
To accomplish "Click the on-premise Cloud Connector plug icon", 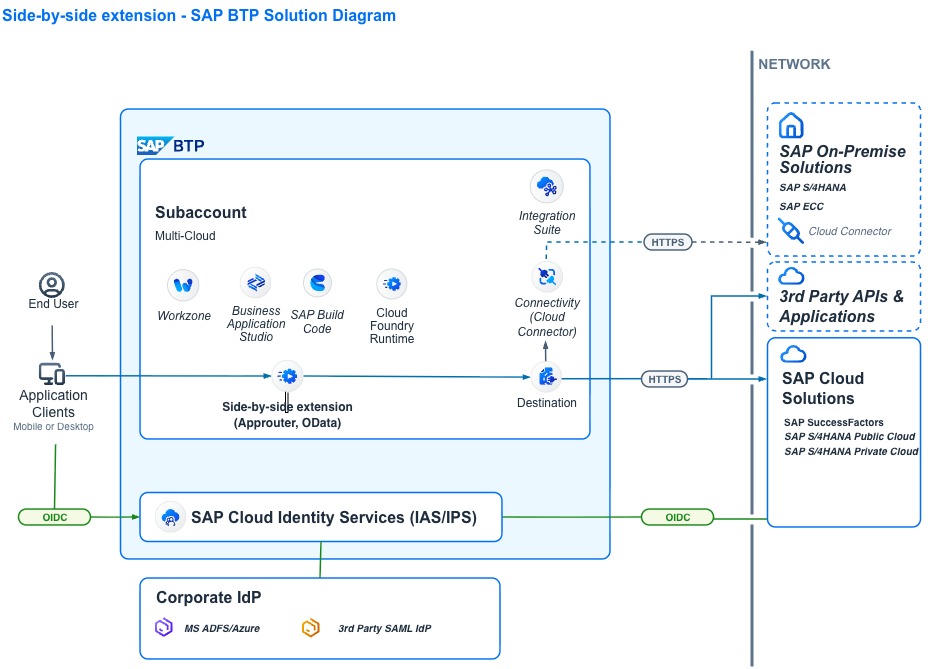I will [x=790, y=231].
